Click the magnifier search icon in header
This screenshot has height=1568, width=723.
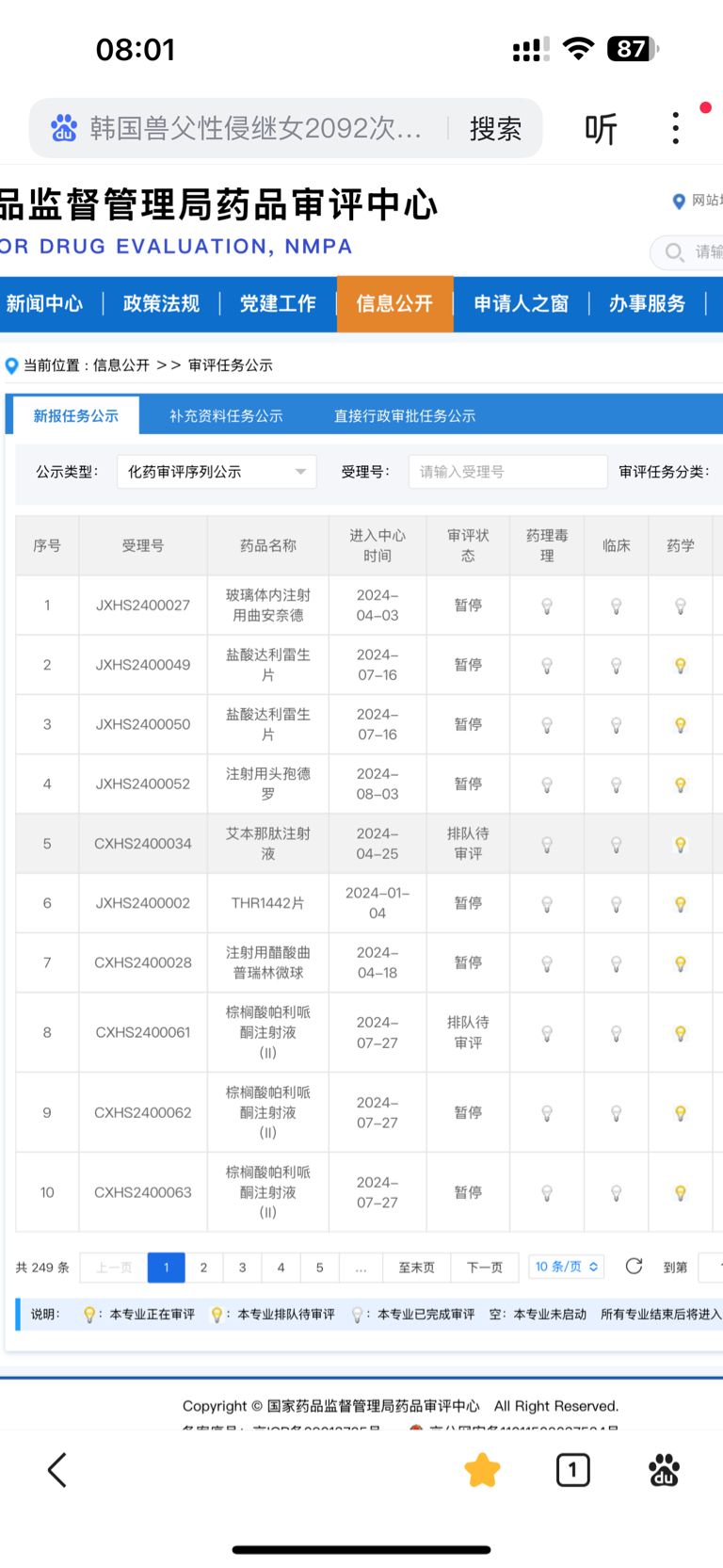pyautogui.click(x=674, y=252)
